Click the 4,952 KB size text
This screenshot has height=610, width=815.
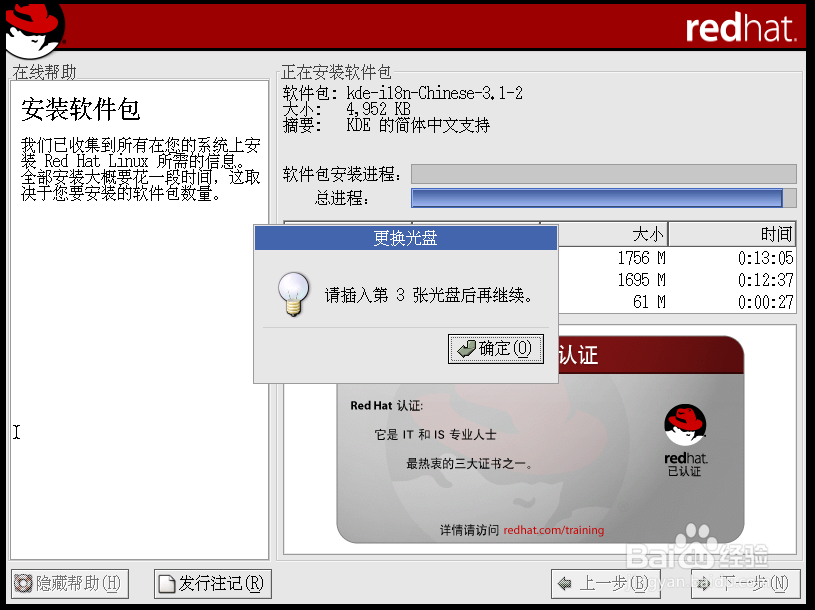[x=378, y=109]
